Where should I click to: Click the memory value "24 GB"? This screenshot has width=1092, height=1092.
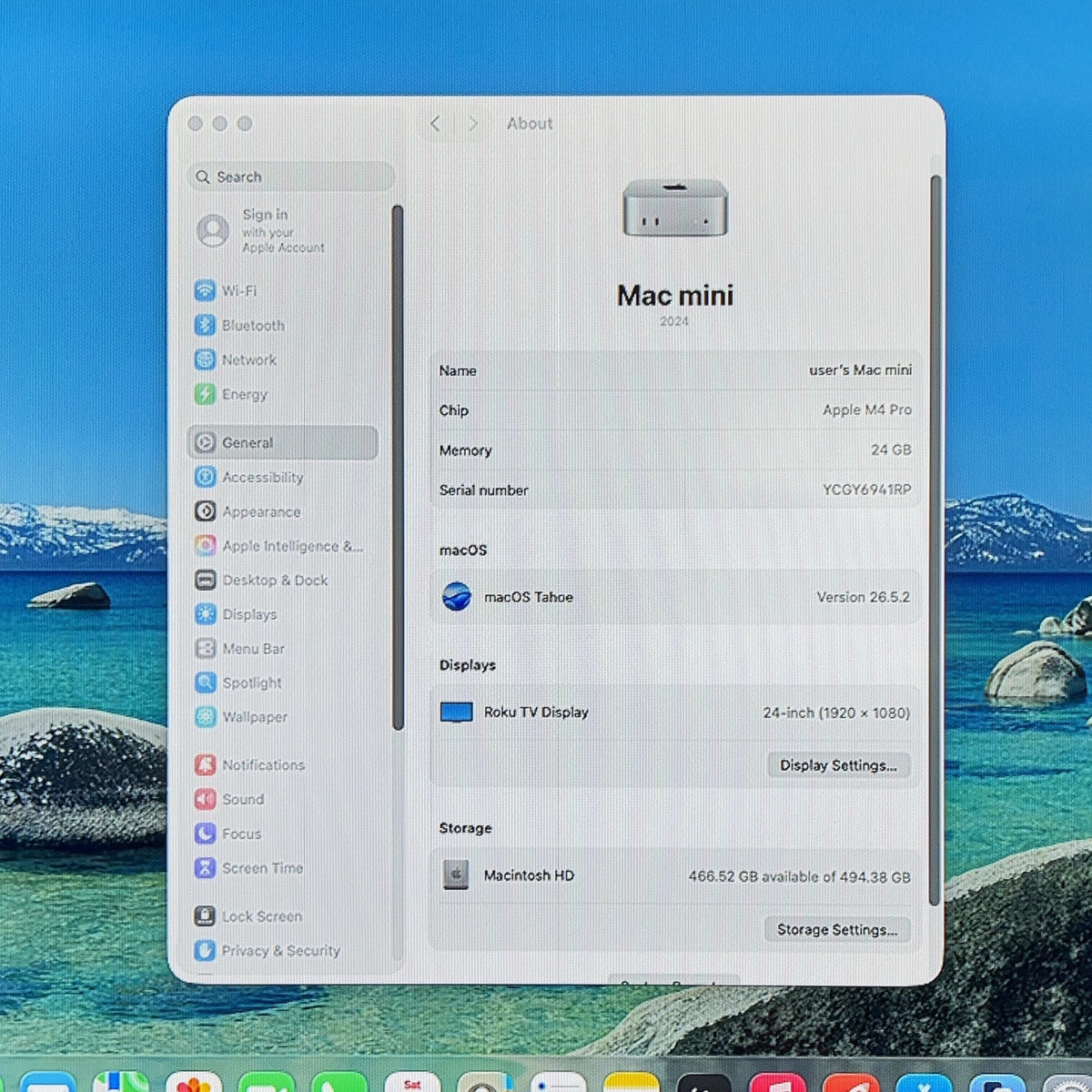tap(891, 450)
